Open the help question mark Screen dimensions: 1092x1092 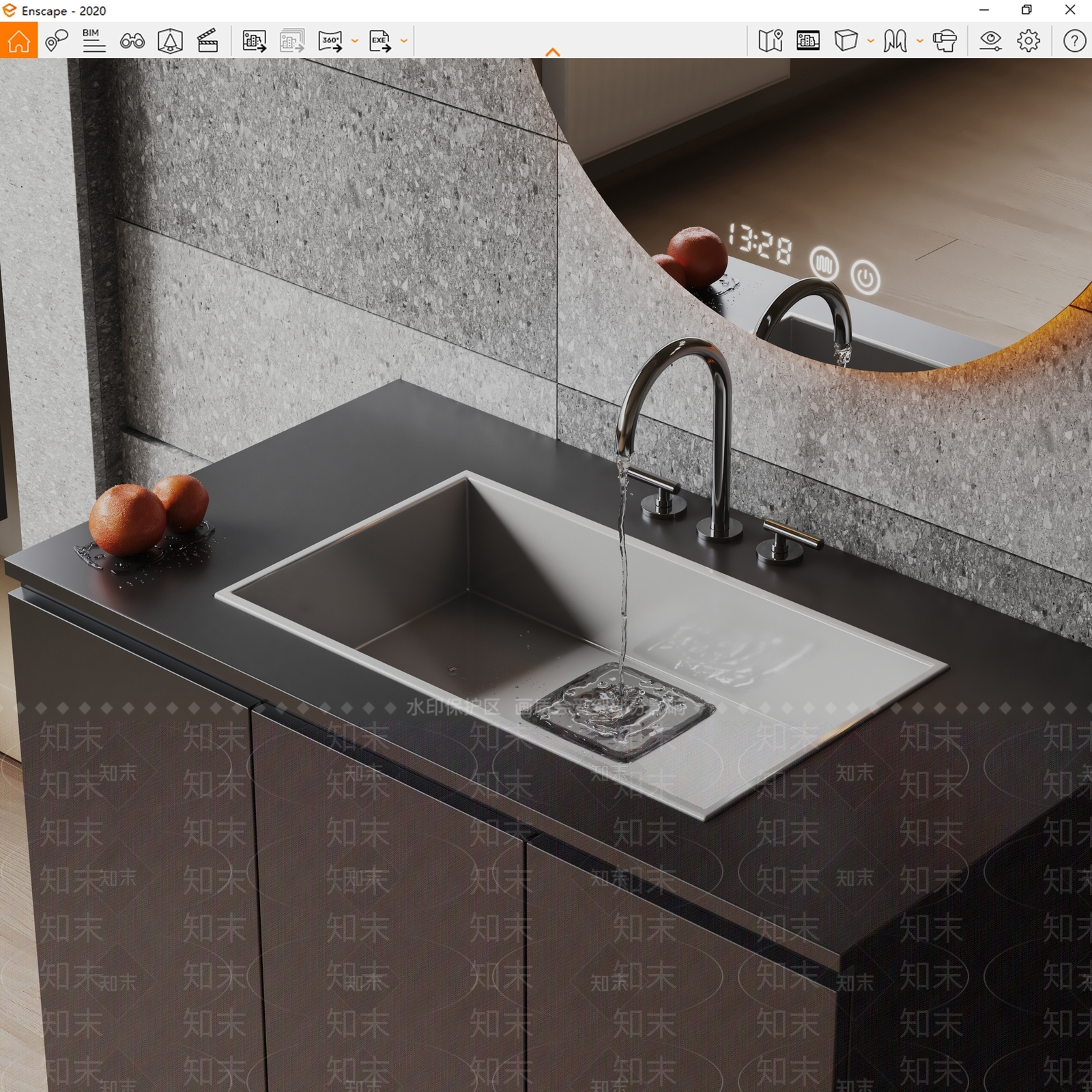coord(1074,41)
